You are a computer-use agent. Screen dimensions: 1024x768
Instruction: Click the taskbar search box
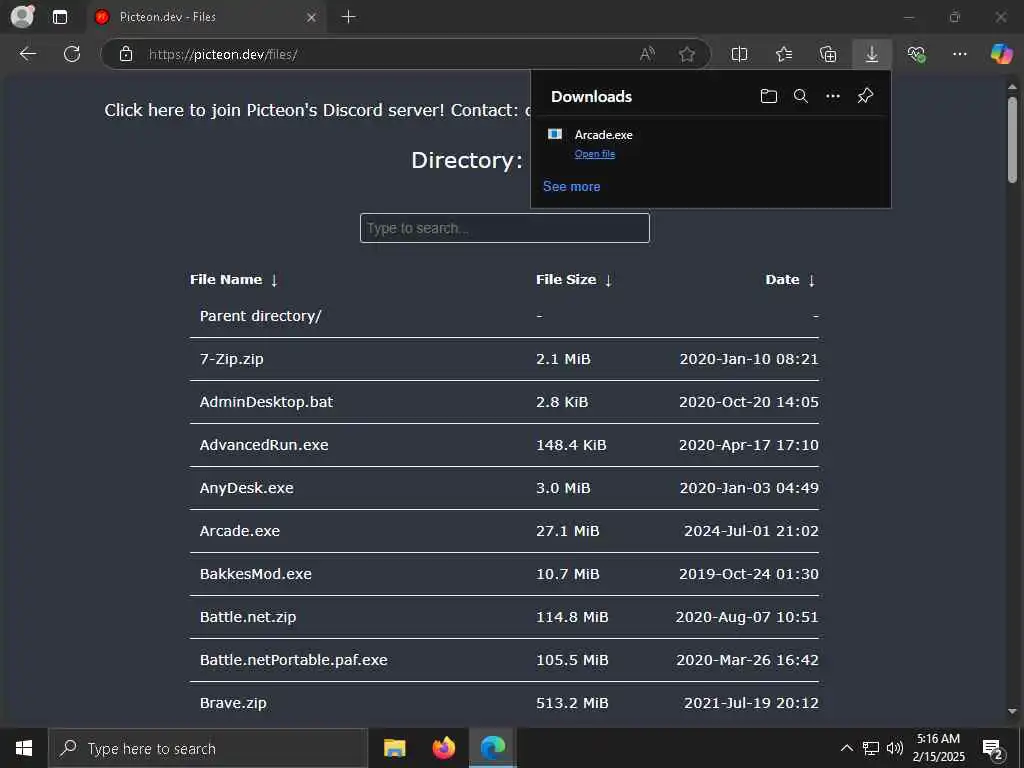tap(208, 748)
